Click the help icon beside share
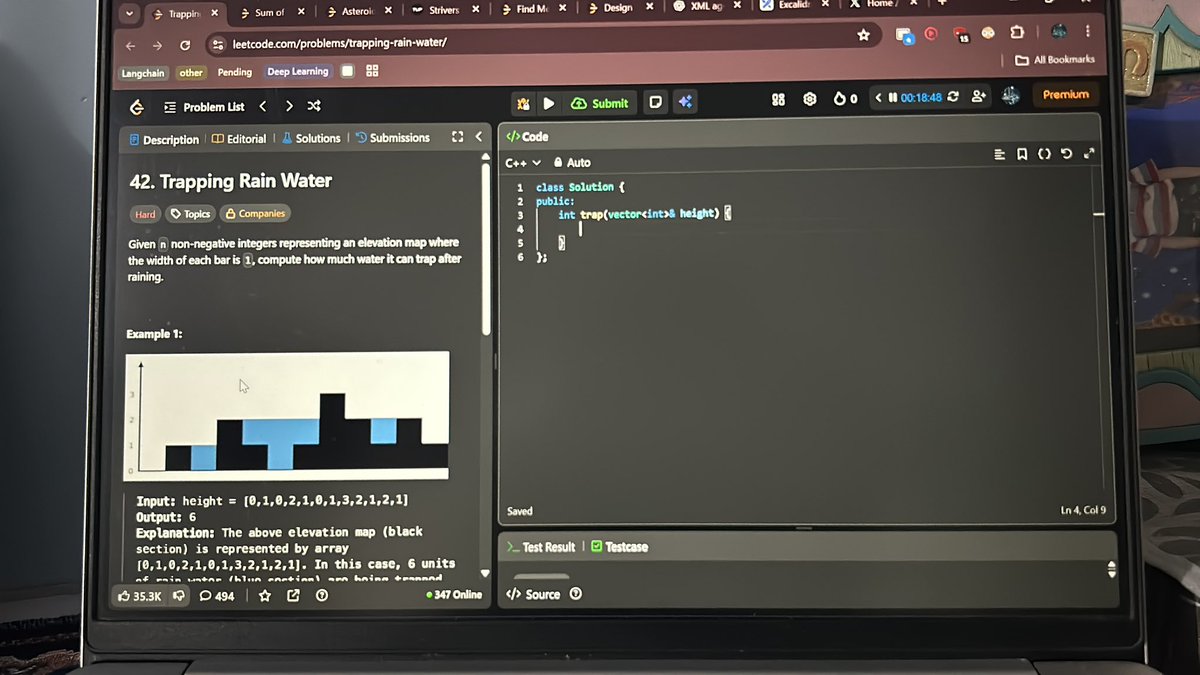 [x=322, y=596]
